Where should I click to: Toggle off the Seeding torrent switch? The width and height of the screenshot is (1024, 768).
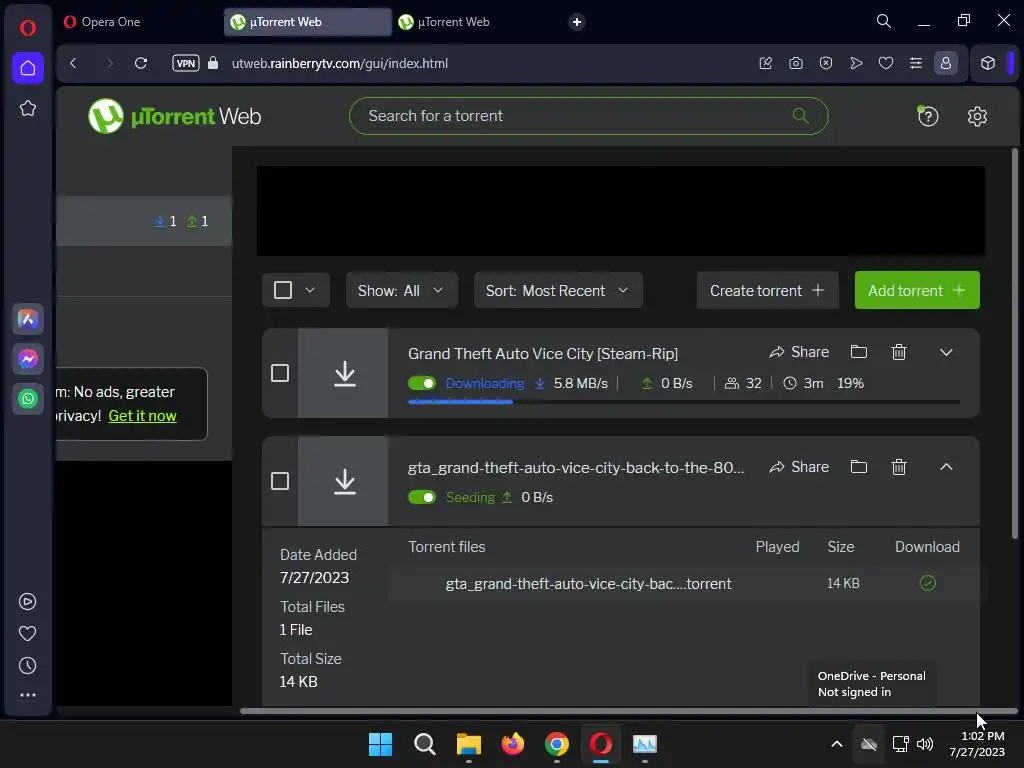[x=422, y=498]
